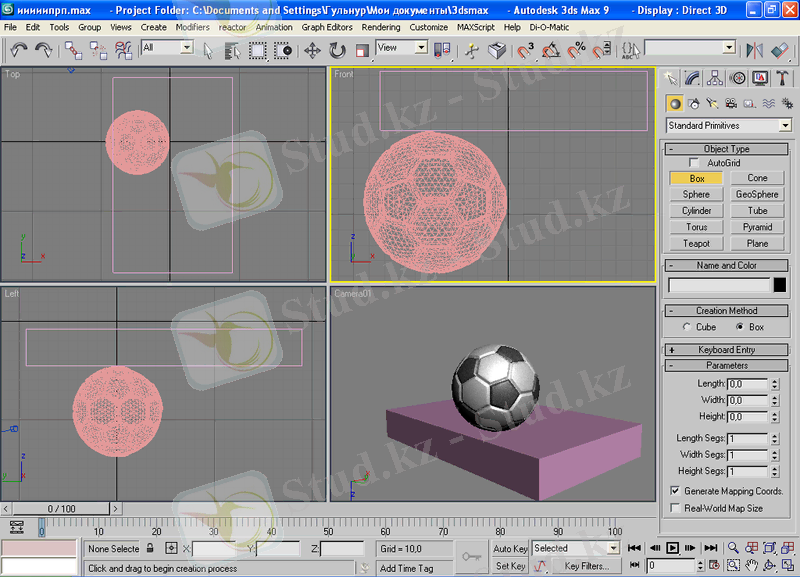Screen dimensions: 800x577
Task: Open the Modifiers menu
Action: point(192,27)
